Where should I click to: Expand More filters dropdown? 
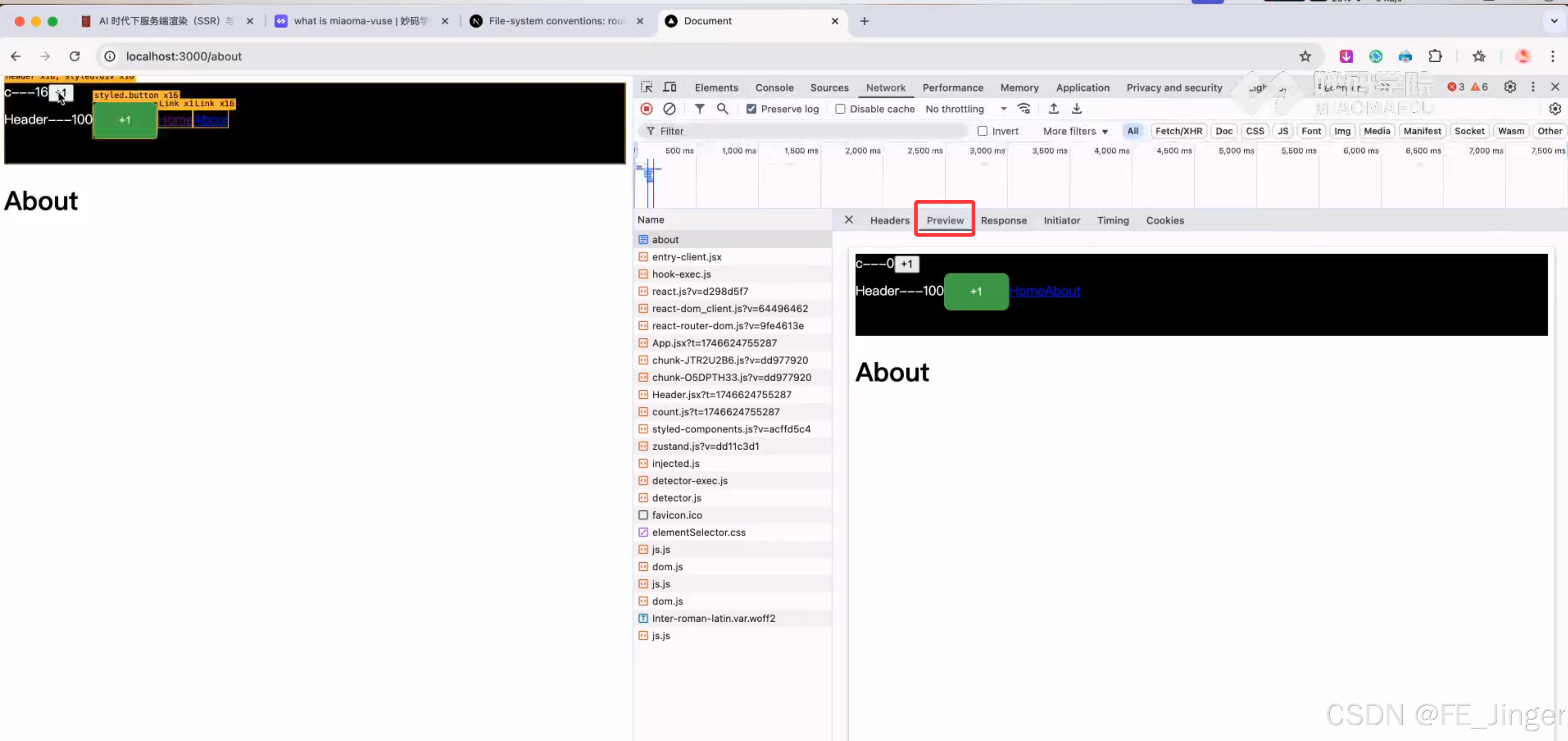coord(1075,131)
